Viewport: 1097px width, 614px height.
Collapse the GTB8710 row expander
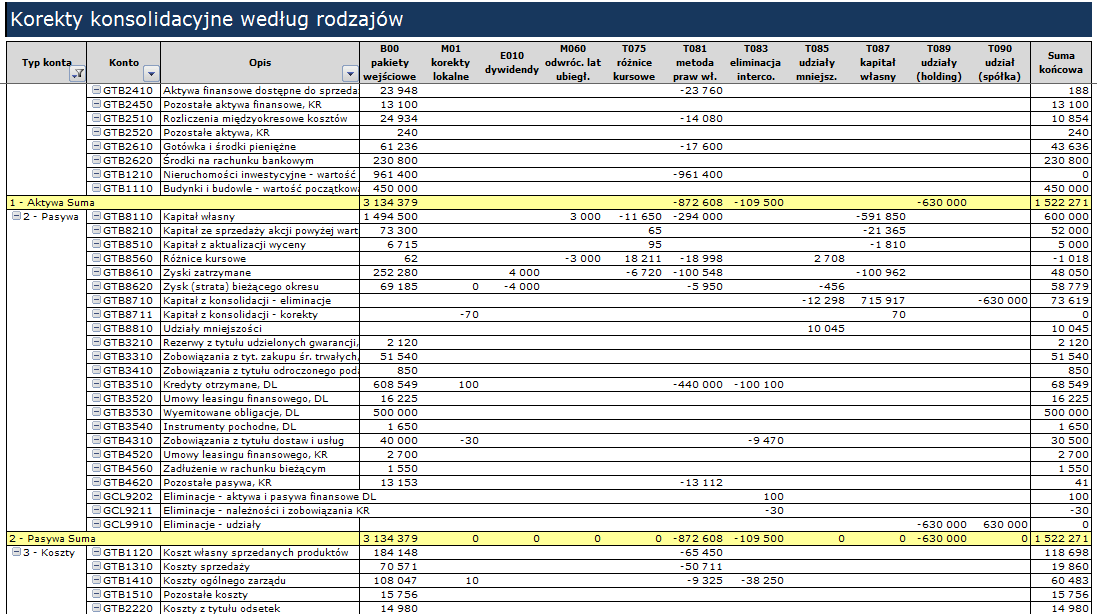click(x=97, y=300)
